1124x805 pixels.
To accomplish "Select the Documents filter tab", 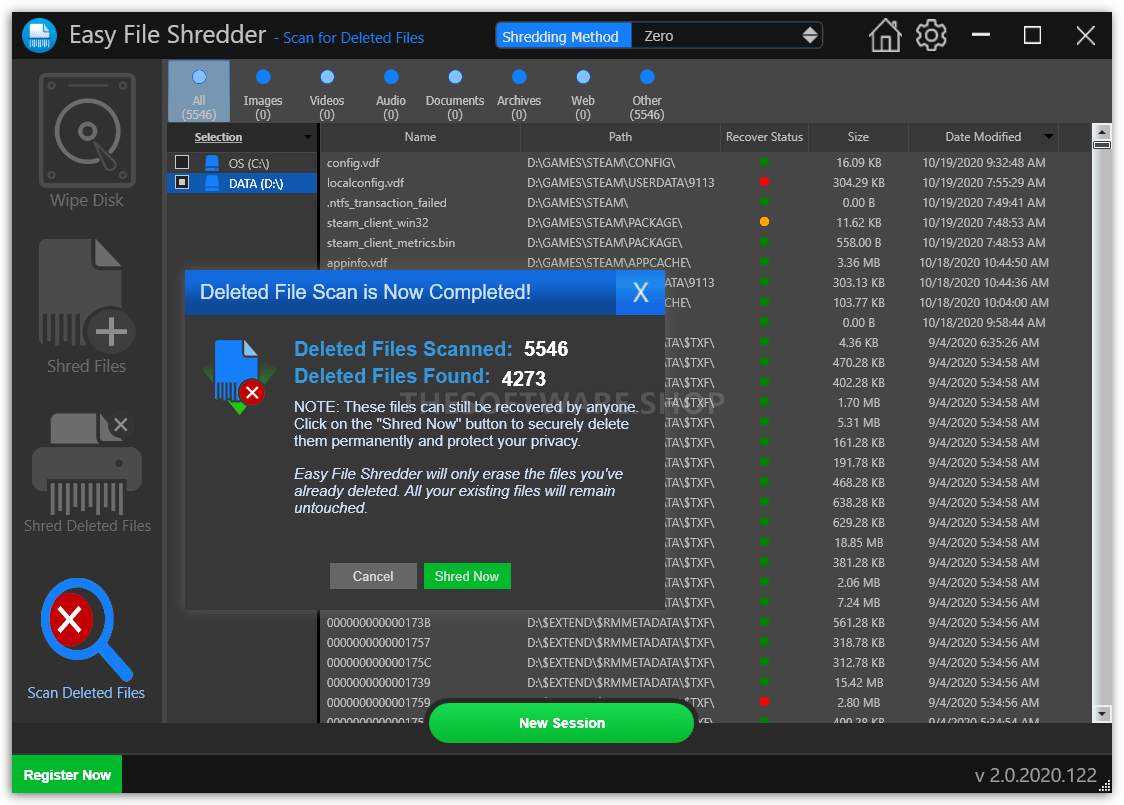I will tap(454, 92).
